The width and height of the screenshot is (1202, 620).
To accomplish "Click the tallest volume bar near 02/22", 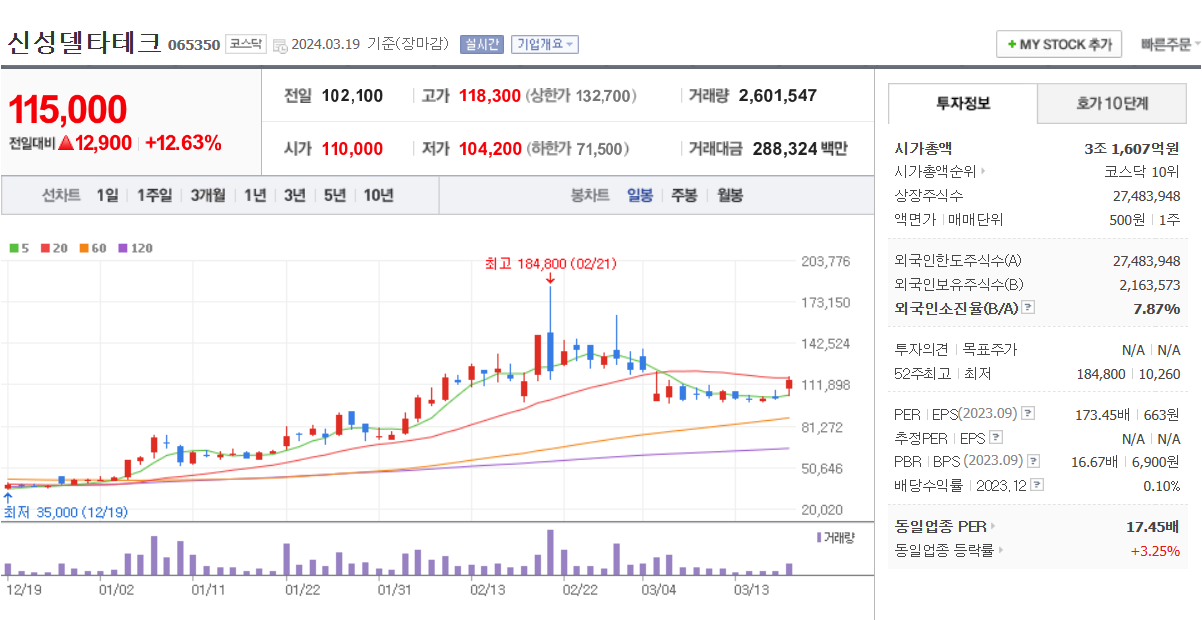I will click(550, 552).
